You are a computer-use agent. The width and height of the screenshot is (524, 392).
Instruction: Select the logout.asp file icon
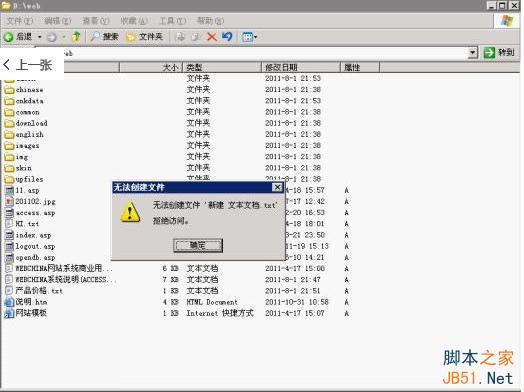pos(9,246)
